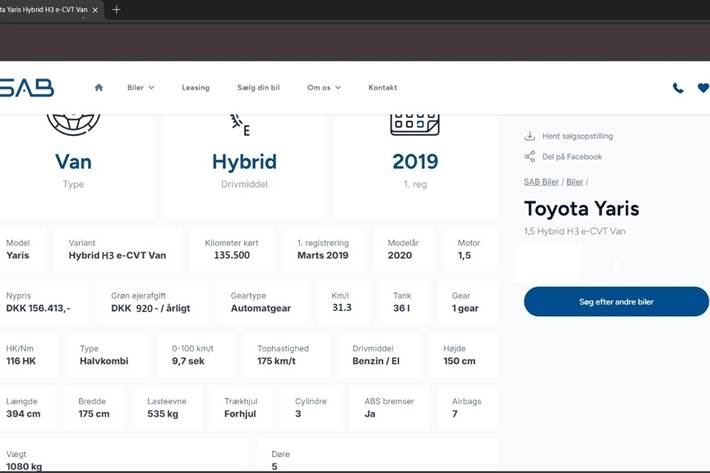Open the Kontakt page
Screen dimensions: 710x473
coord(383,87)
